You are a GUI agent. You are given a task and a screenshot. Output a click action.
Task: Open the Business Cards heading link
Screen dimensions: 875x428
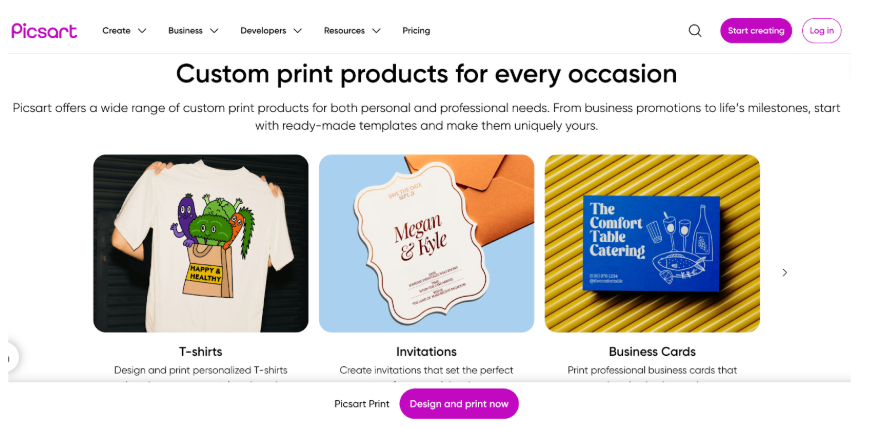point(652,352)
